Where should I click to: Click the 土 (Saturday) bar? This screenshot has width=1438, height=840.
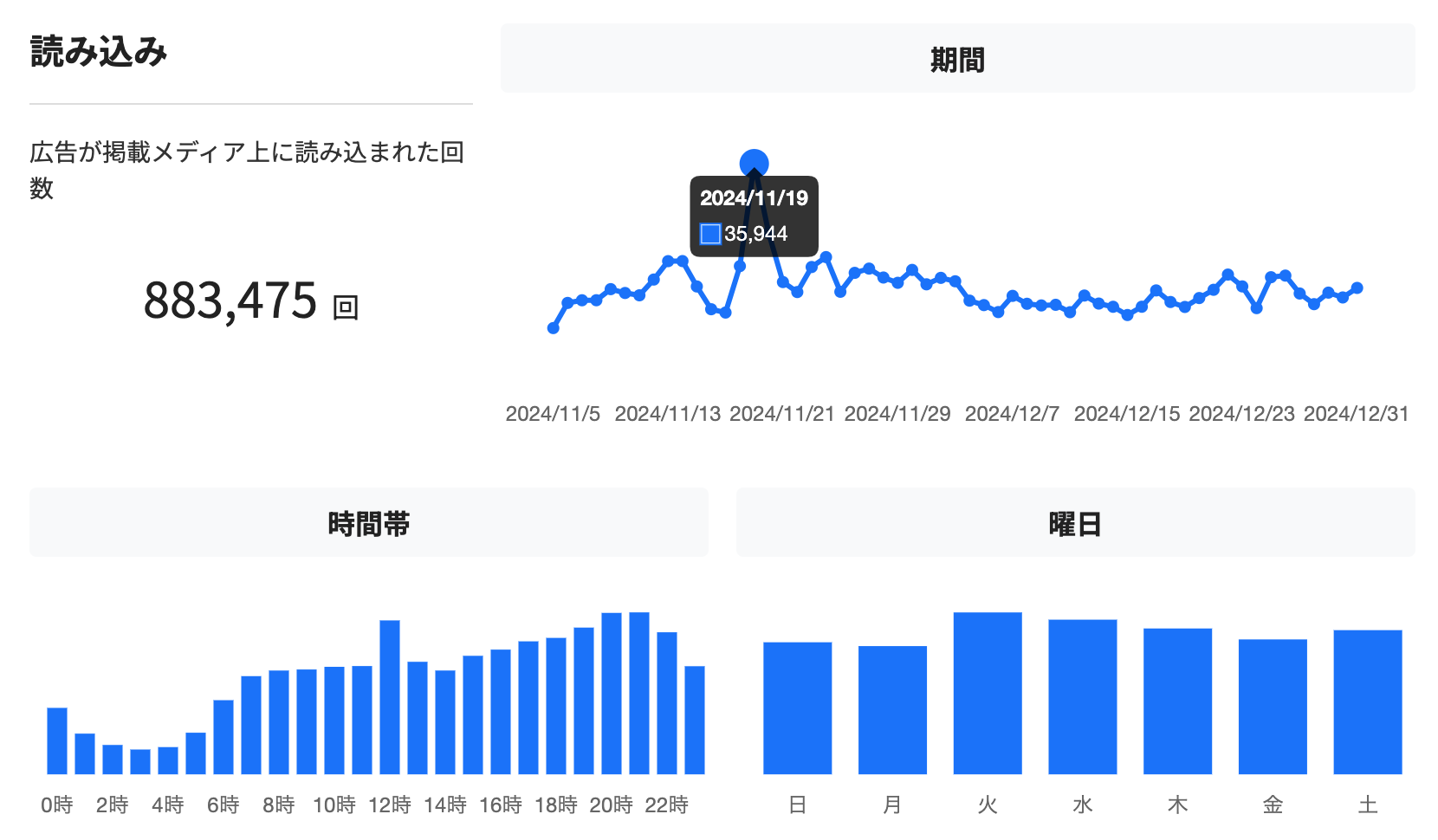pos(1367,701)
